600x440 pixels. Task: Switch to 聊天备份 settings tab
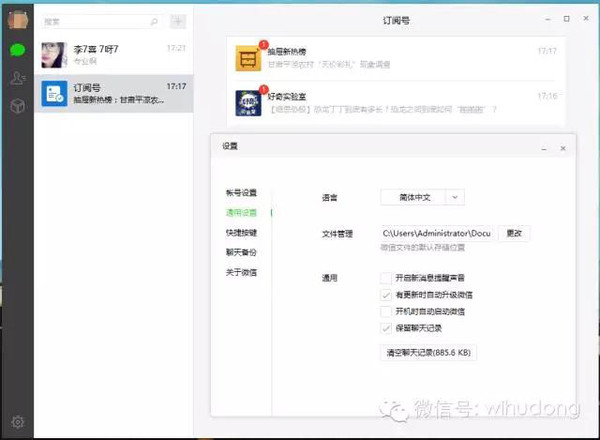point(241,253)
